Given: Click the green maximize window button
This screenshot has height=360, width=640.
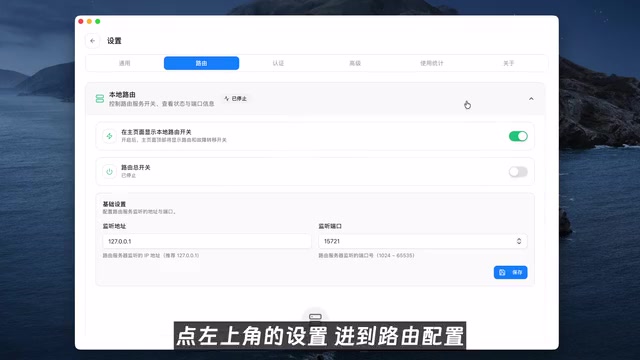Looking at the screenshot, I should point(98,21).
